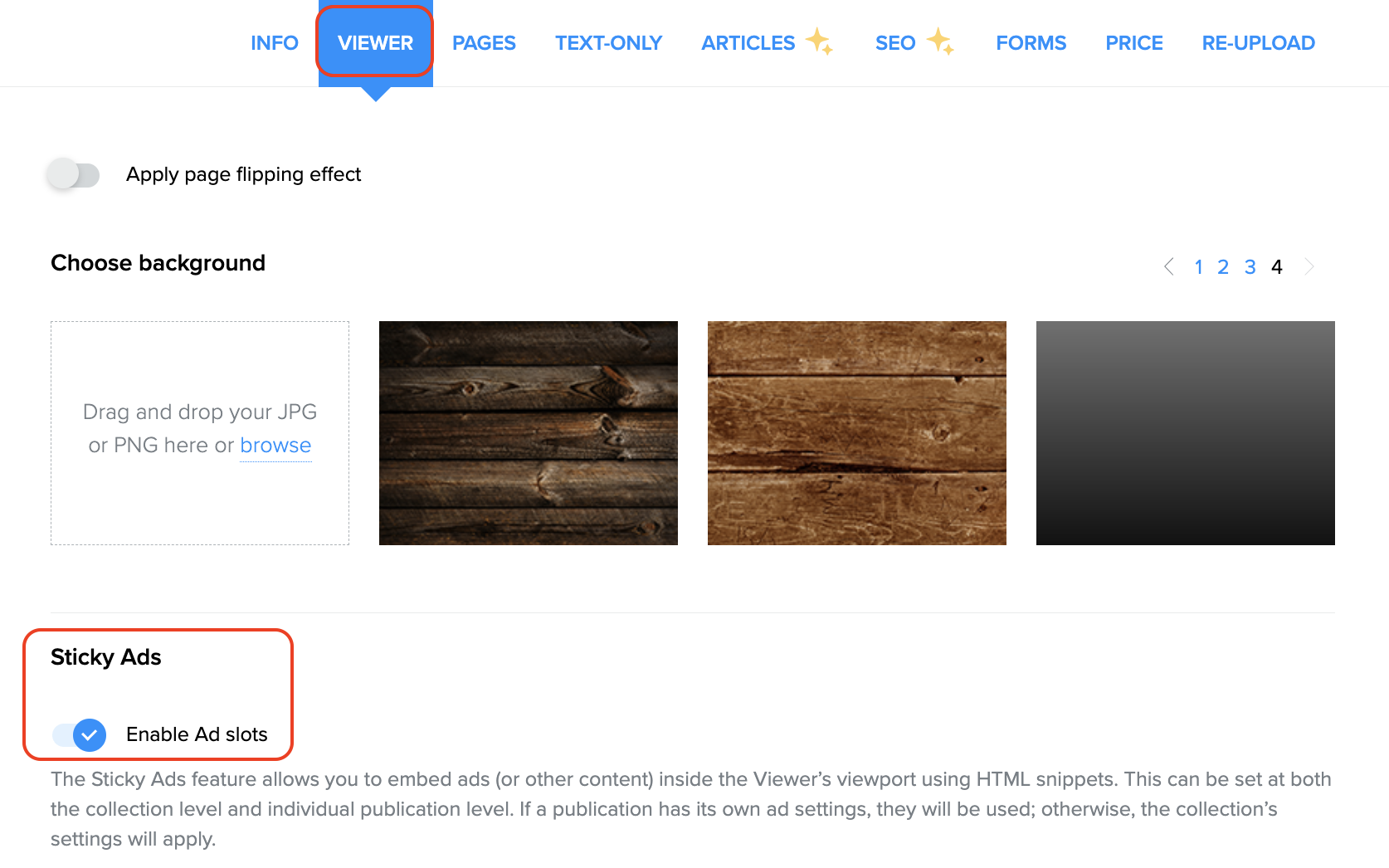This screenshot has height=868, width=1389.
Task: Open the INFO tab
Action: [274, 43]
